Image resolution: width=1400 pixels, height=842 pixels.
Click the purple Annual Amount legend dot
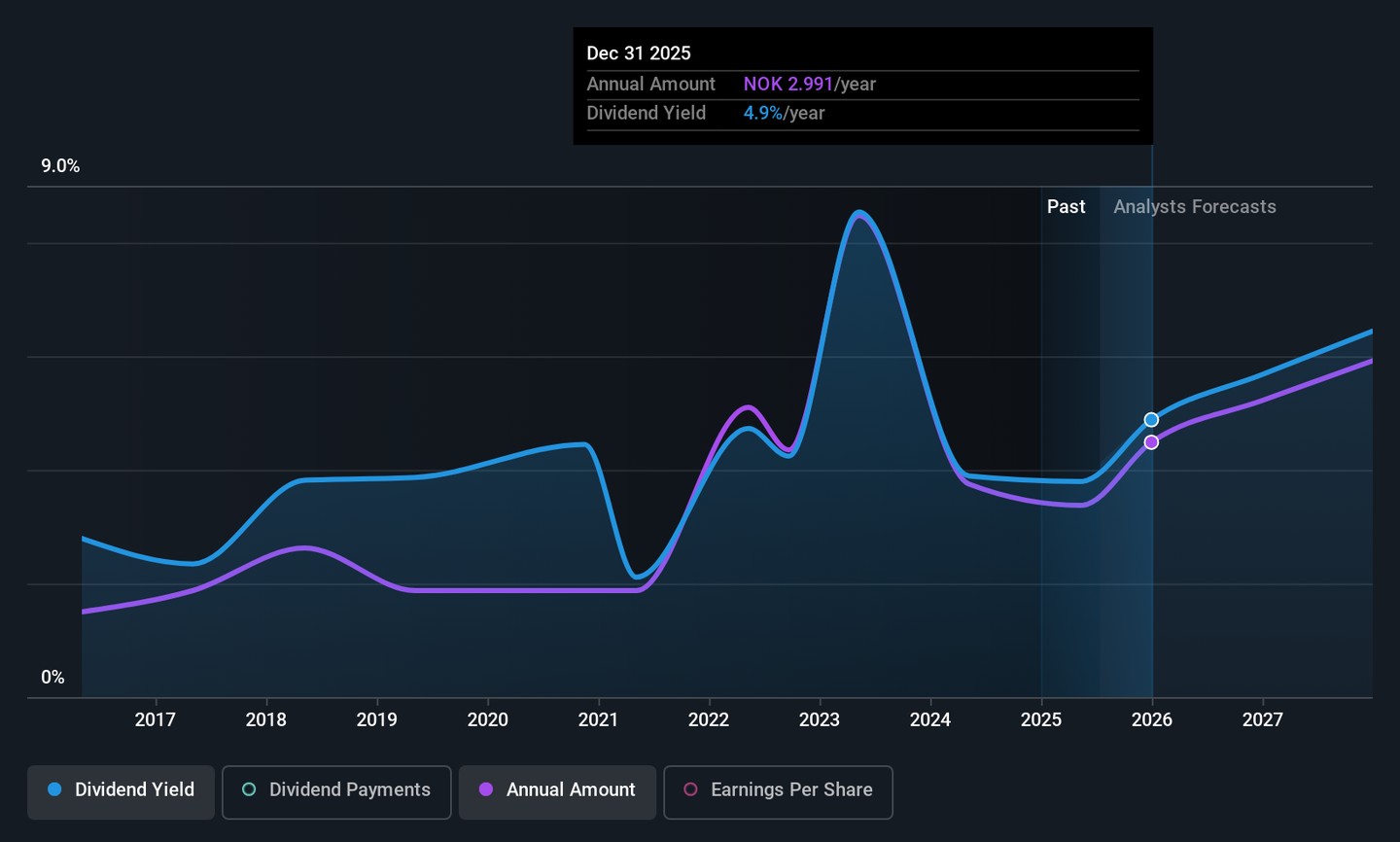tap(486, 789)
